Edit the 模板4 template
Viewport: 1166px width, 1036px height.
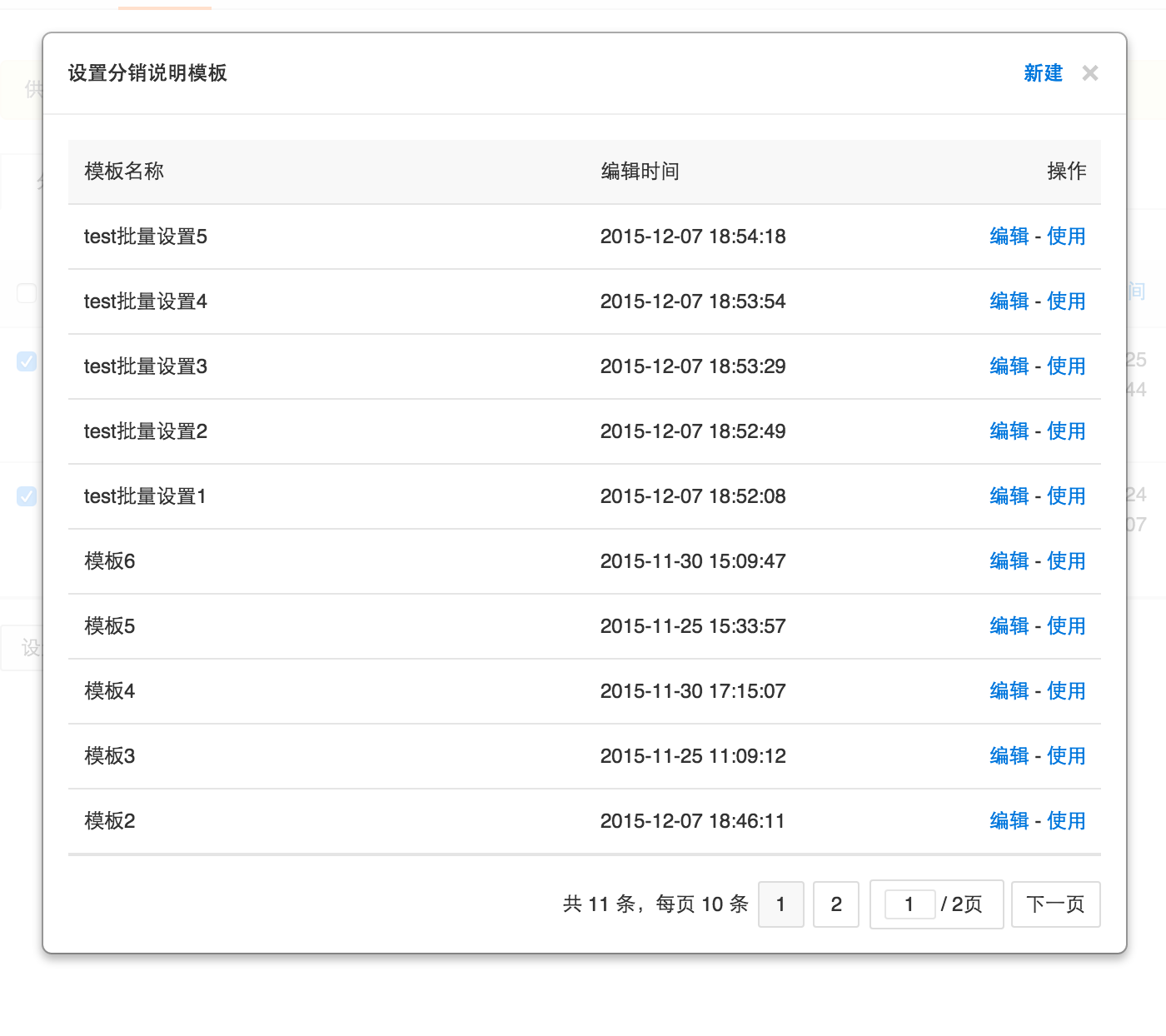pos(1009,691)
